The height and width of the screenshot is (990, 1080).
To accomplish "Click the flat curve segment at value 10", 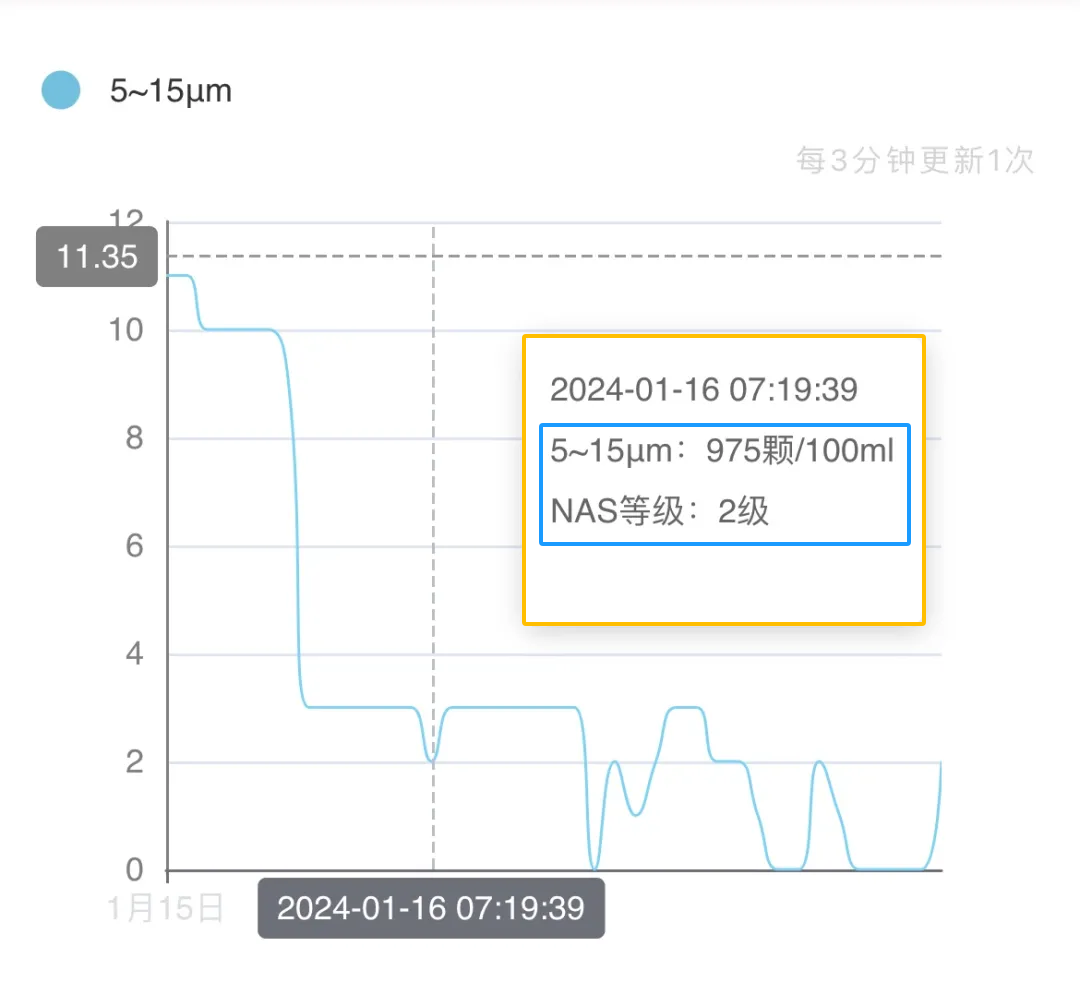I will [240, 329].
